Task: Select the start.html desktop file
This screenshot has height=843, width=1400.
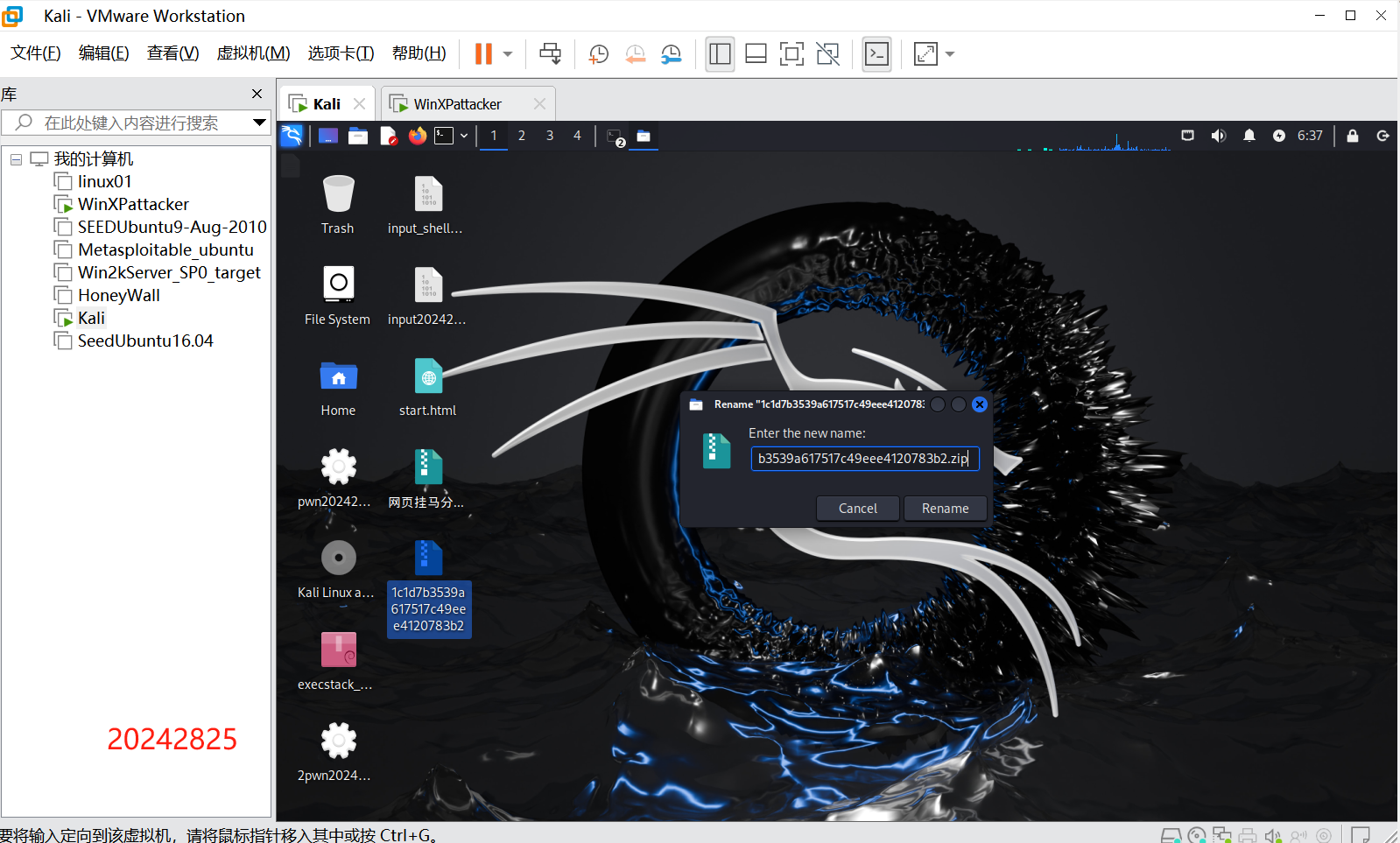Action: [x=428, y=387]
